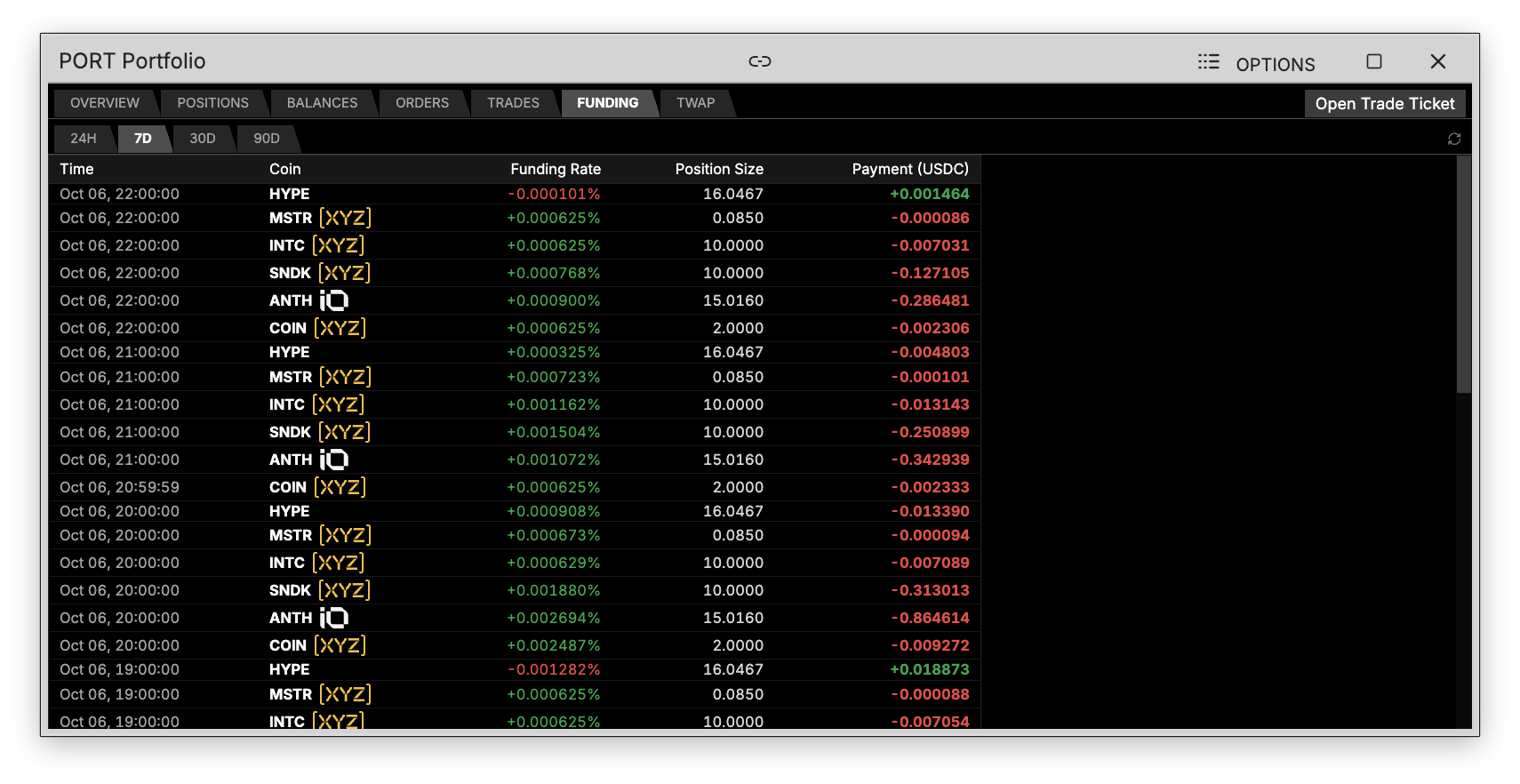Click the PORT Portfolio window title
This screenshot has width=1520, height=784.
[132, 61]
